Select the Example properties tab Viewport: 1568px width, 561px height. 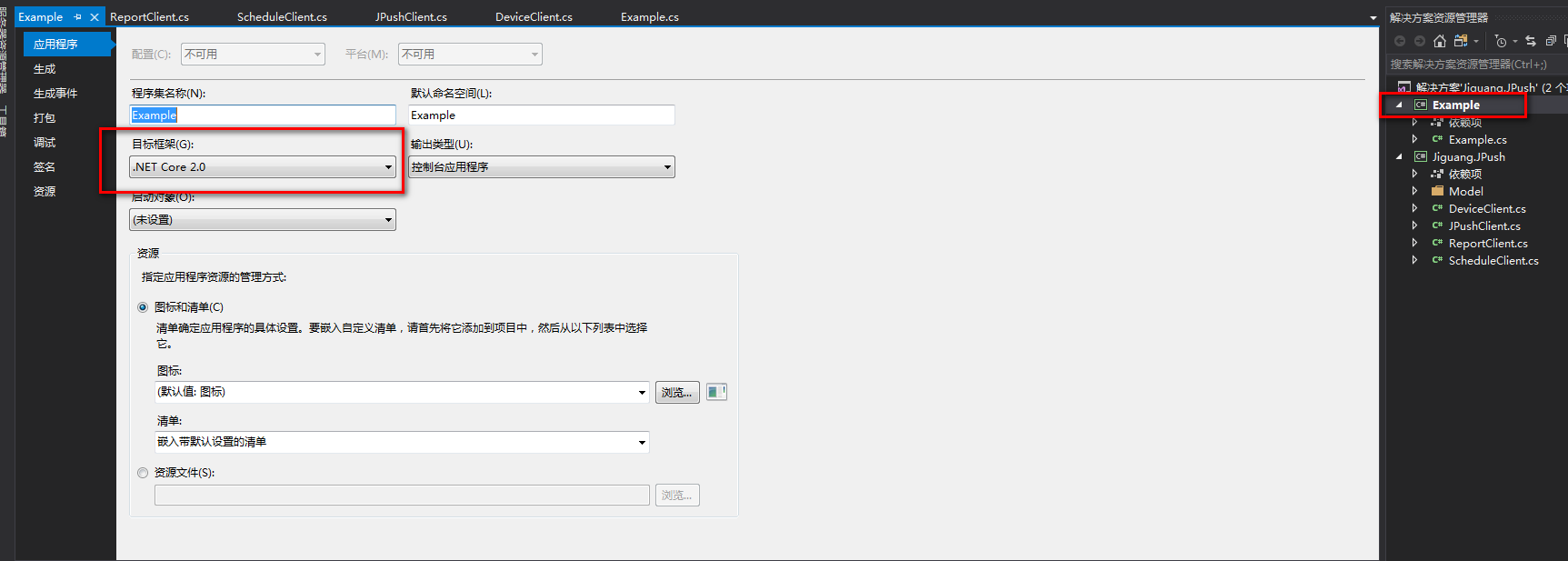[41, 17]
